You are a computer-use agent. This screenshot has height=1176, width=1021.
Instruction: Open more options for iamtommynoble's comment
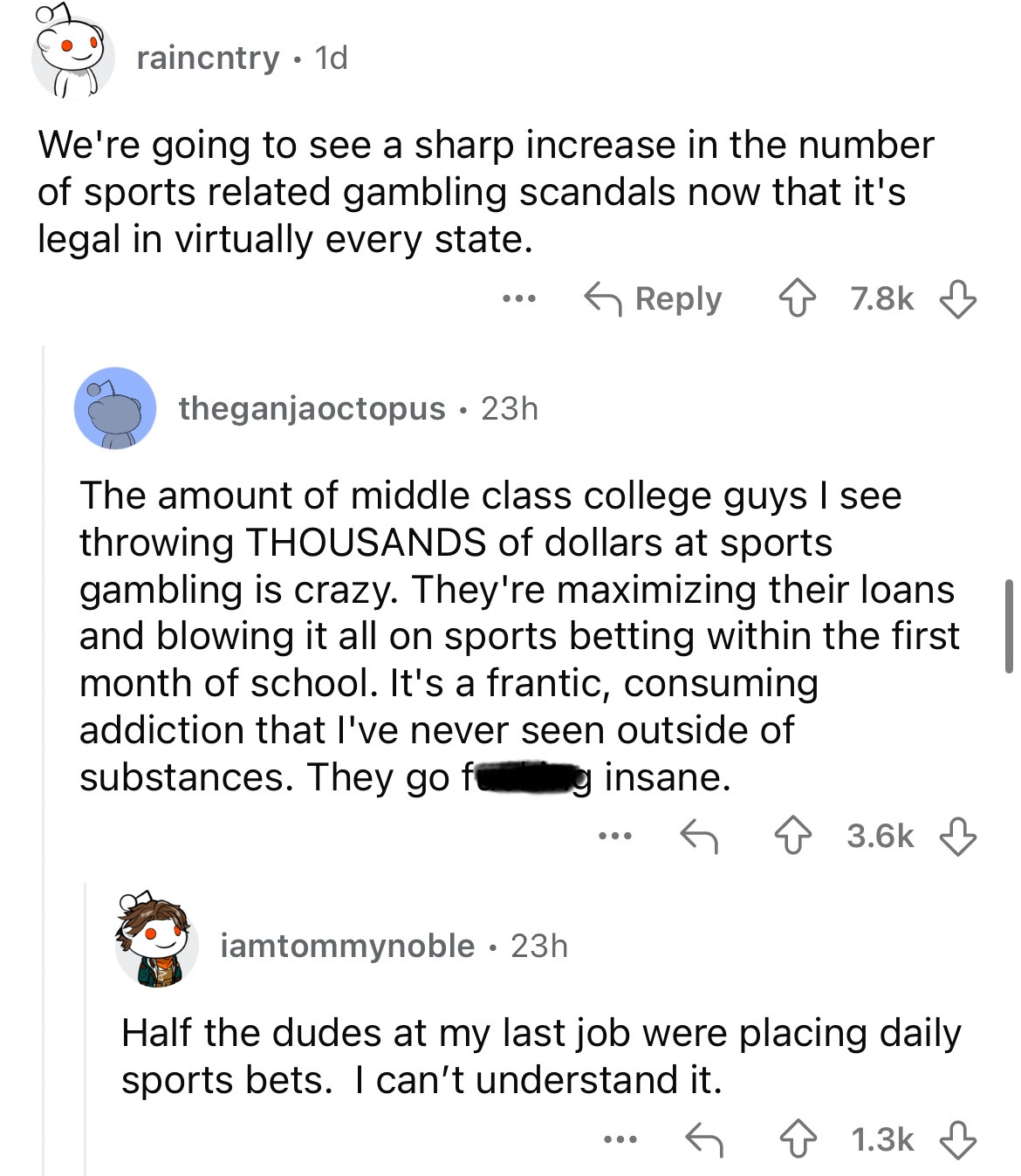pyautogui.click(x=620, y=1139)
